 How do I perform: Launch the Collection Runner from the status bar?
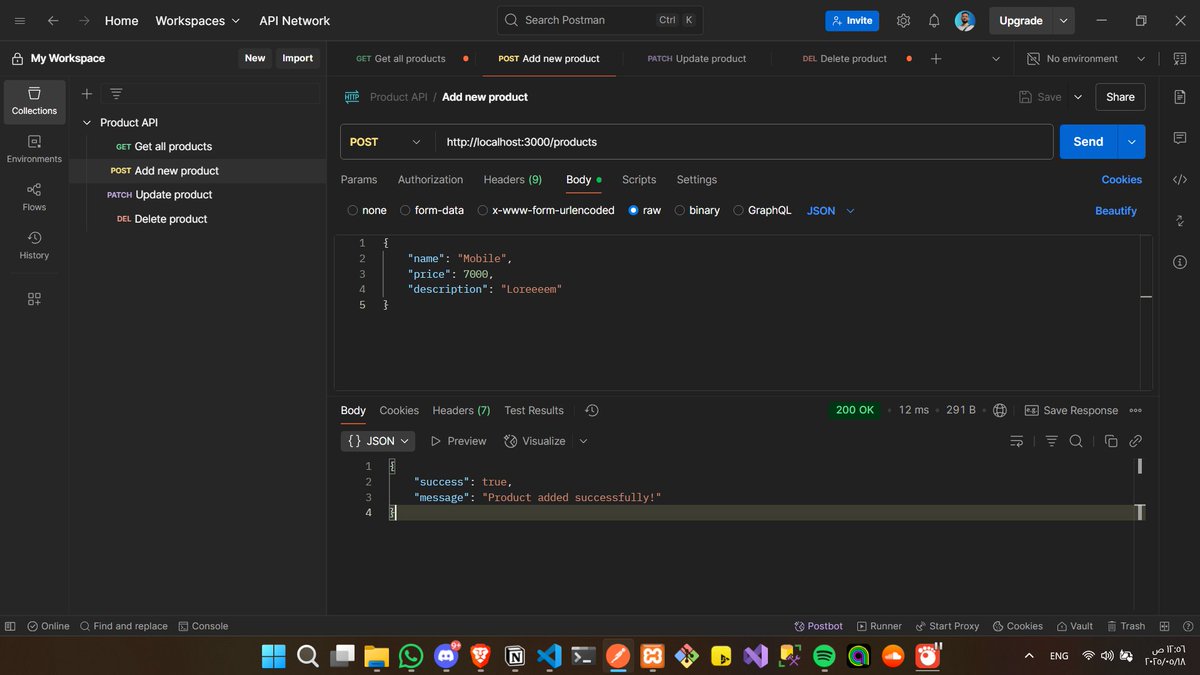tap(879, 625)
